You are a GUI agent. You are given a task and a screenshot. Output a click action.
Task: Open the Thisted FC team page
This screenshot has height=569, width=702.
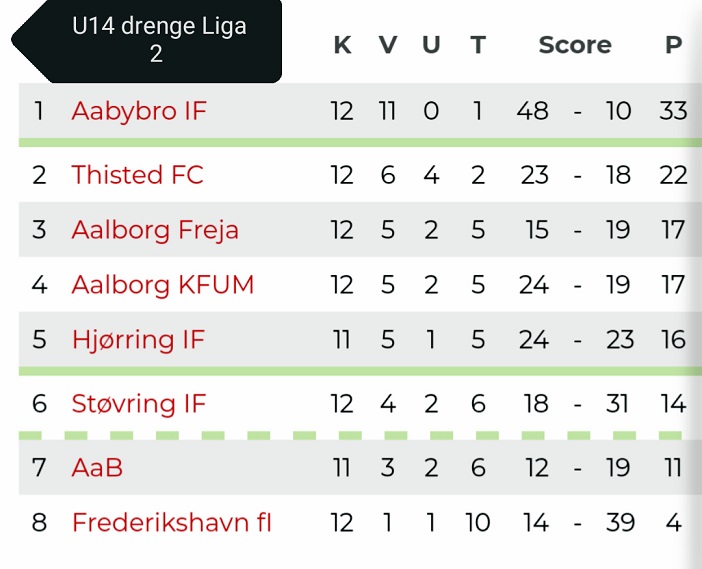pyautogui.click(x=137, y=175)
